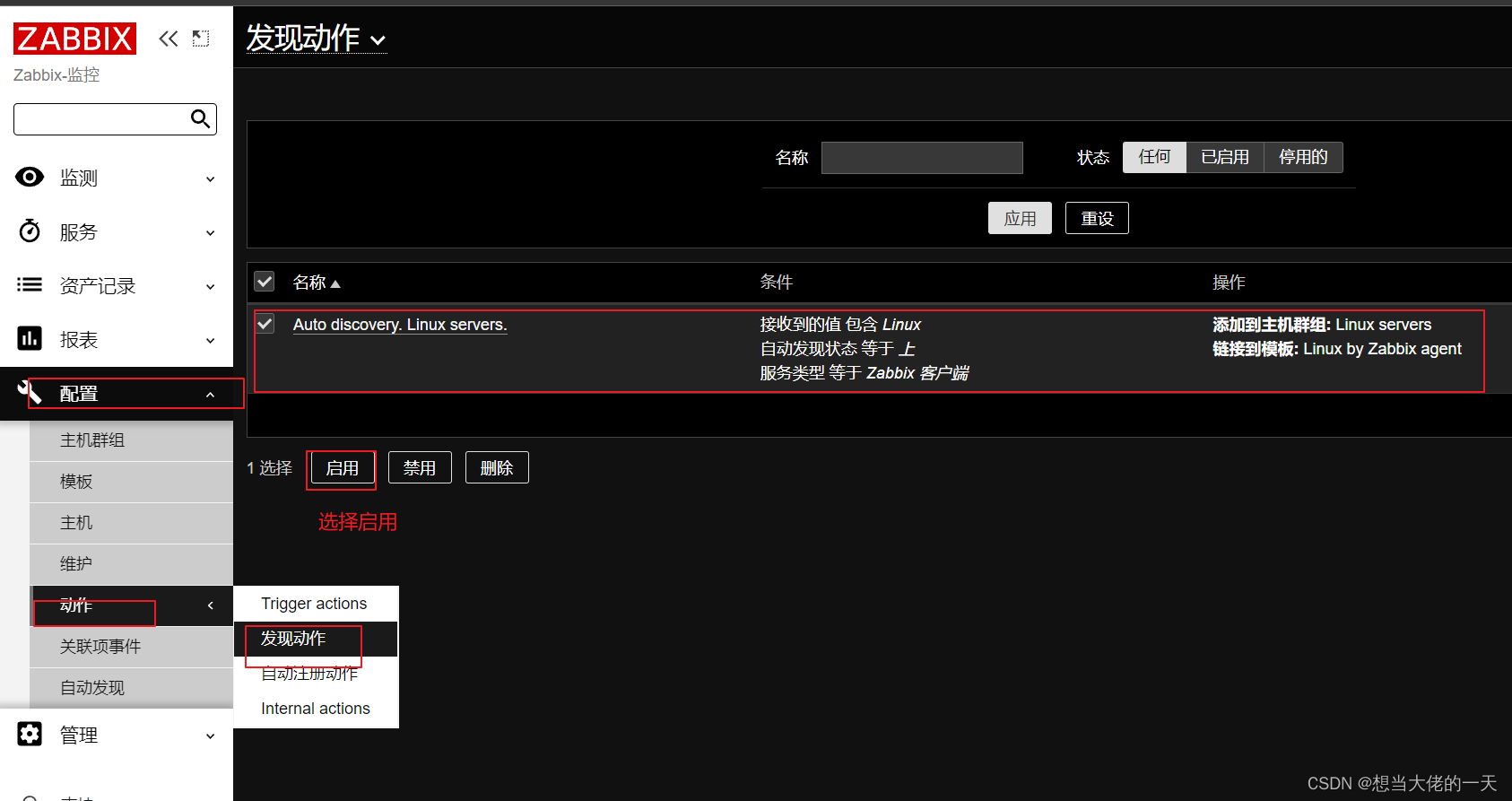Open 主机群组 in the sidebar
Image resolution: width=1512 pixels, height=801 pixels.
tap(131, 440)
